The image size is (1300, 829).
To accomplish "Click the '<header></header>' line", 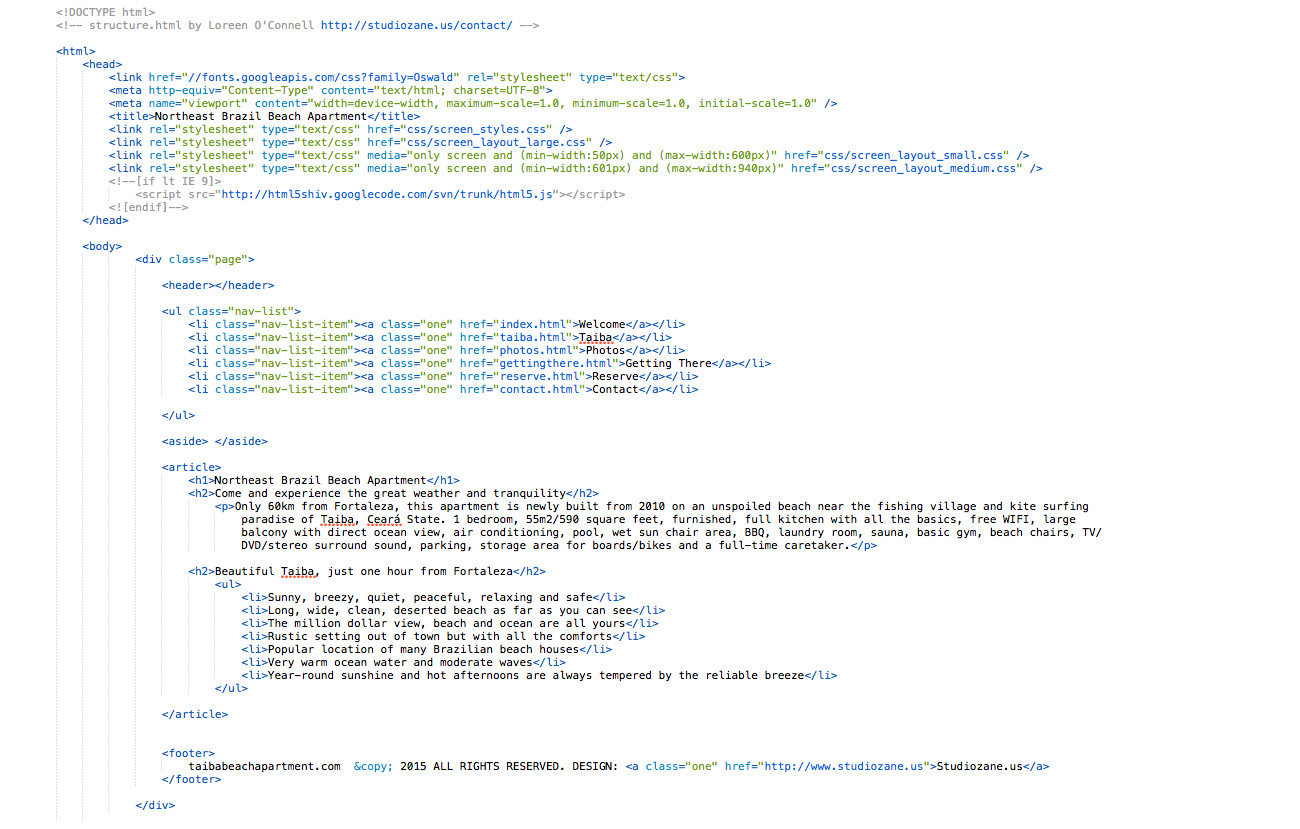I will pyautogui.click(x=218, y=285).
